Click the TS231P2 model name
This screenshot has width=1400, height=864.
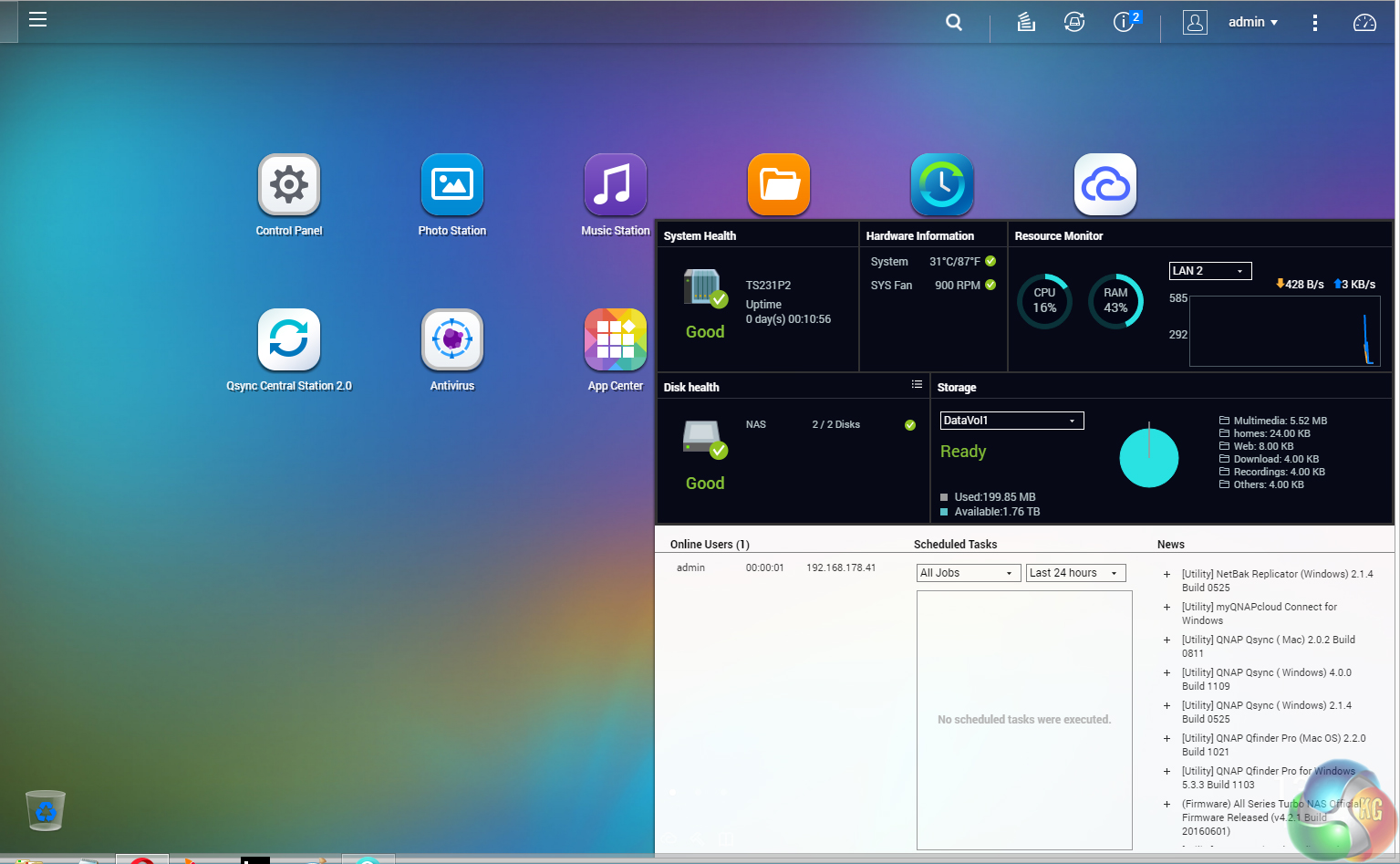click(x=768, y=286)
